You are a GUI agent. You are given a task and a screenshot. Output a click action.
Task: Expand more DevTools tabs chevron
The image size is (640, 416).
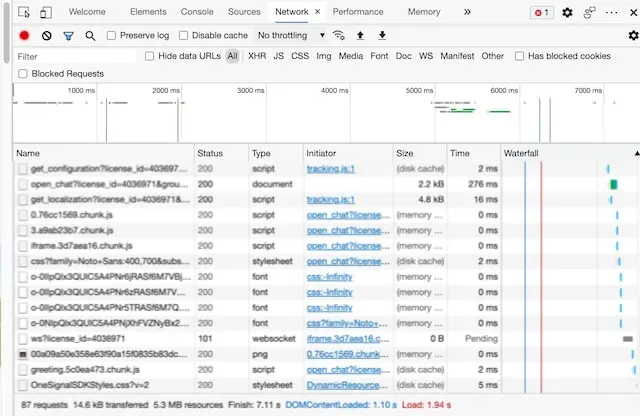[467, 12]
